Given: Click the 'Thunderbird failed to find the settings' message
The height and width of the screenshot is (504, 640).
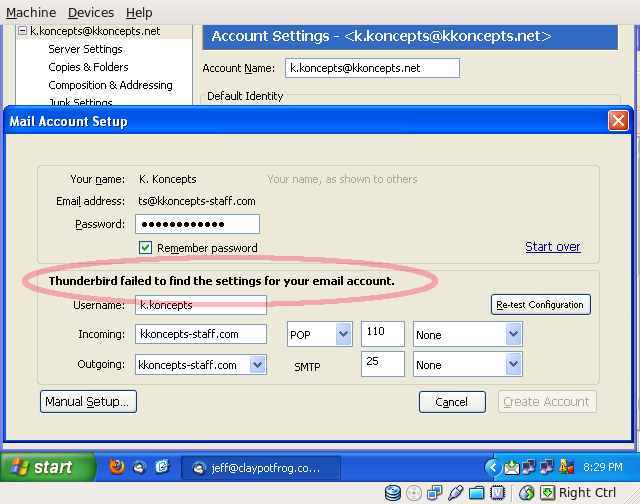Looking at the screenshot, I should 222,281.
